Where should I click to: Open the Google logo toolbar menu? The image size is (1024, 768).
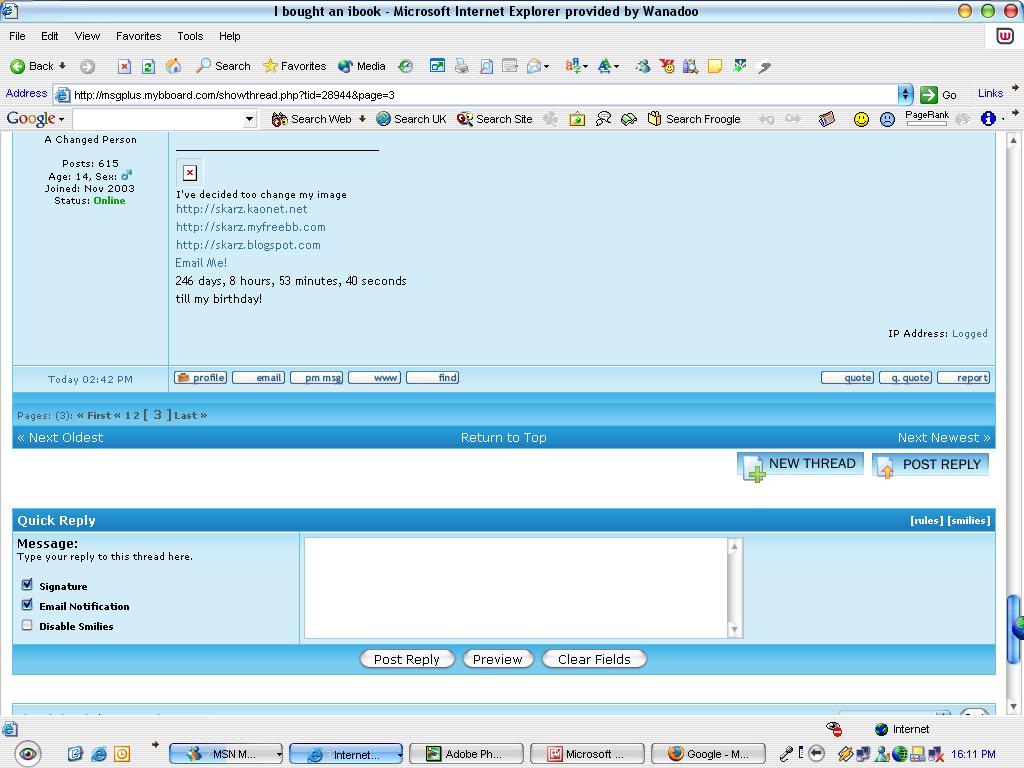[x=34, y=119]
